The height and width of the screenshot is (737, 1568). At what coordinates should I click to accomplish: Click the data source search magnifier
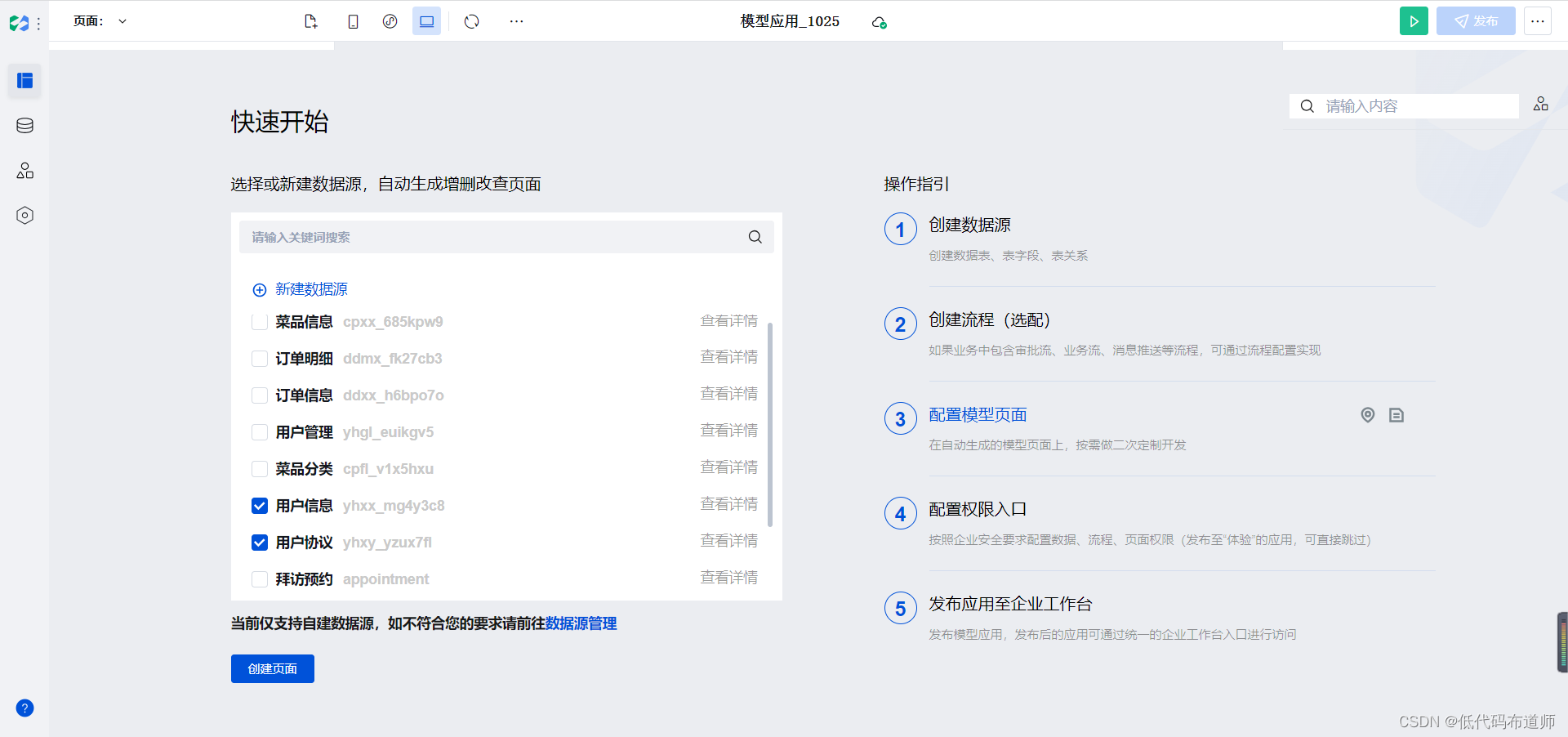(755, 237)
